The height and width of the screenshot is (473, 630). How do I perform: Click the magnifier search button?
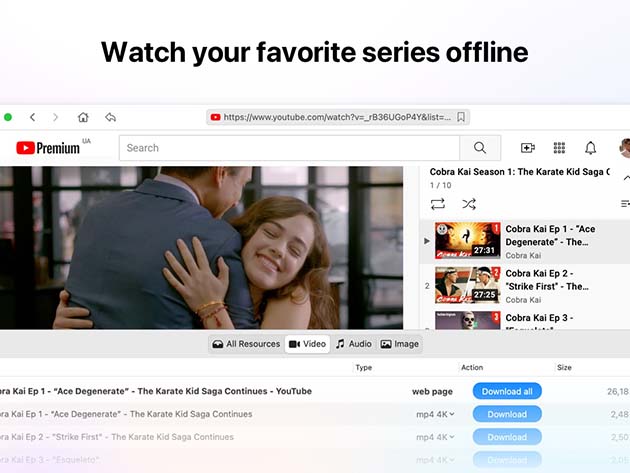pyautogui.click(x=480, y=148)
